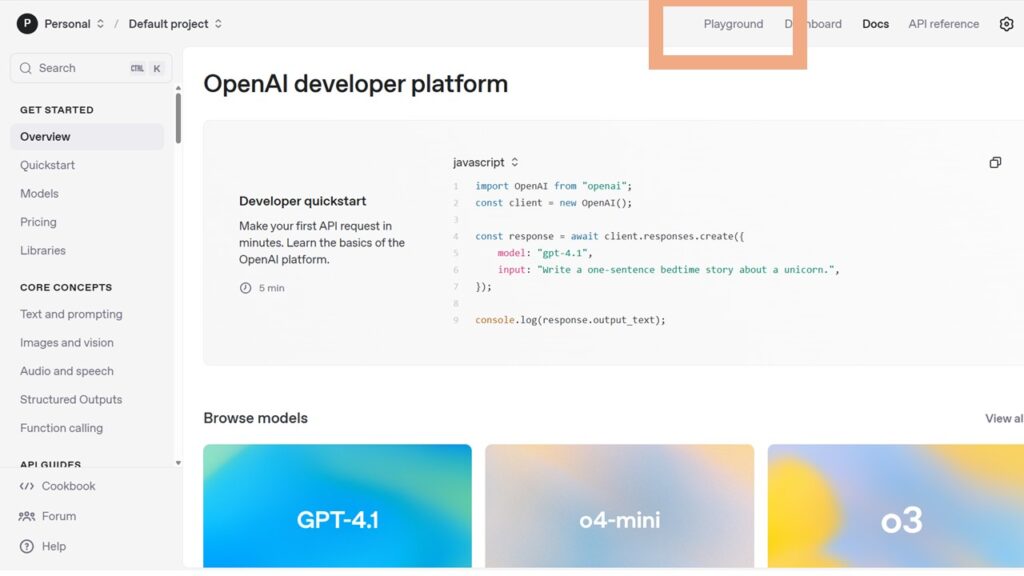Open Images and vision guide

67,342
